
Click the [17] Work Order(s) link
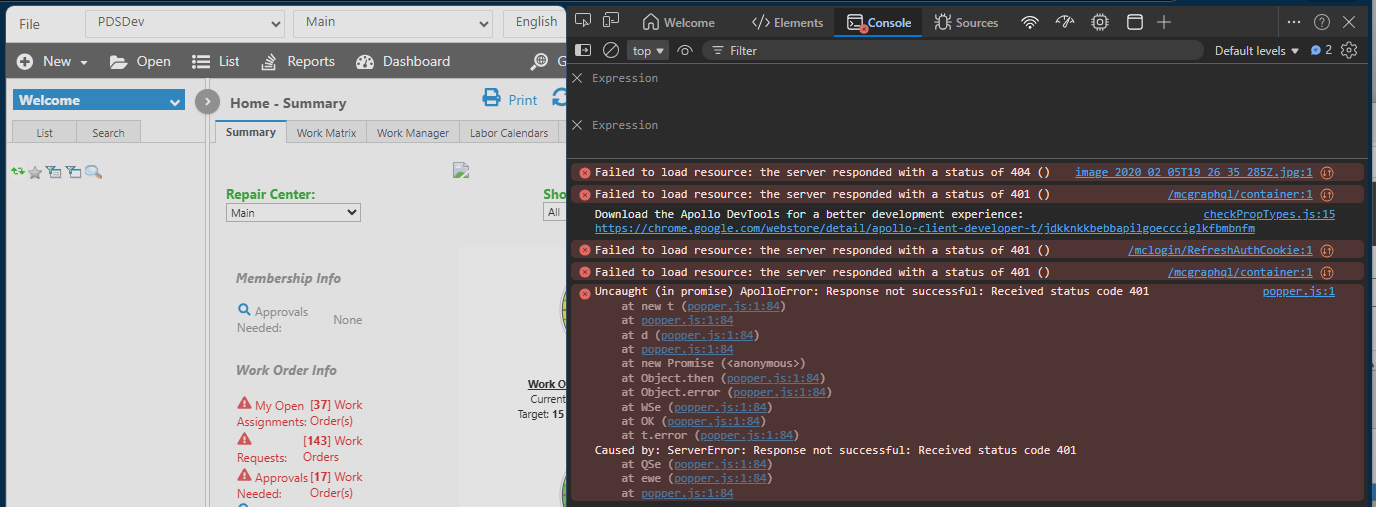click(336, 485)
